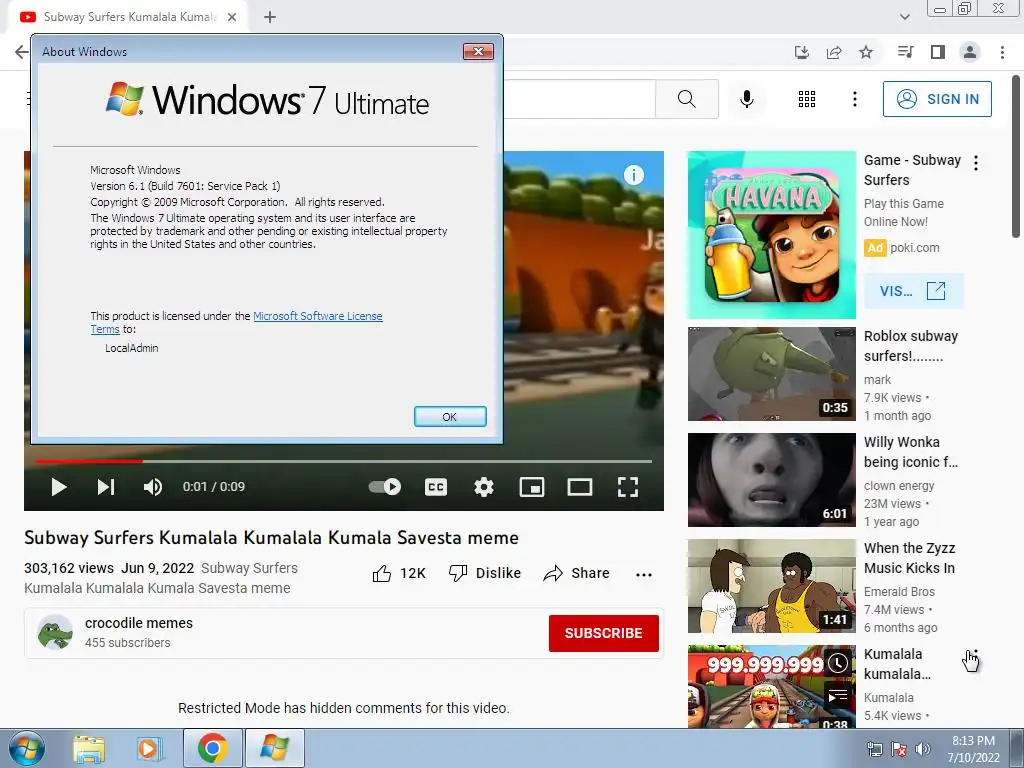
Task: Open YouTube settings three-dot menu
Action: [854, 99]
